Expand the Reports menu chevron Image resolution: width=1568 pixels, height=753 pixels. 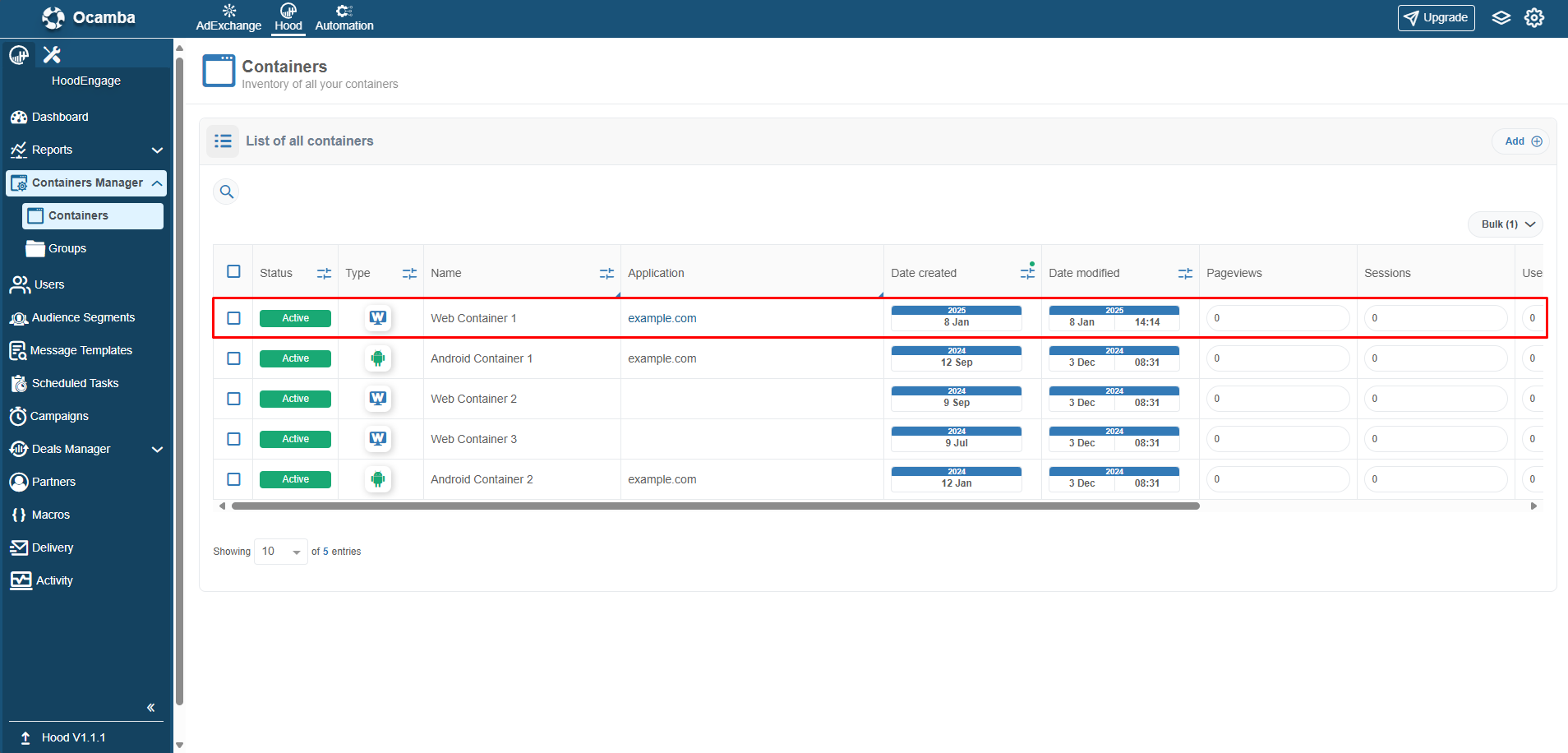157,150
